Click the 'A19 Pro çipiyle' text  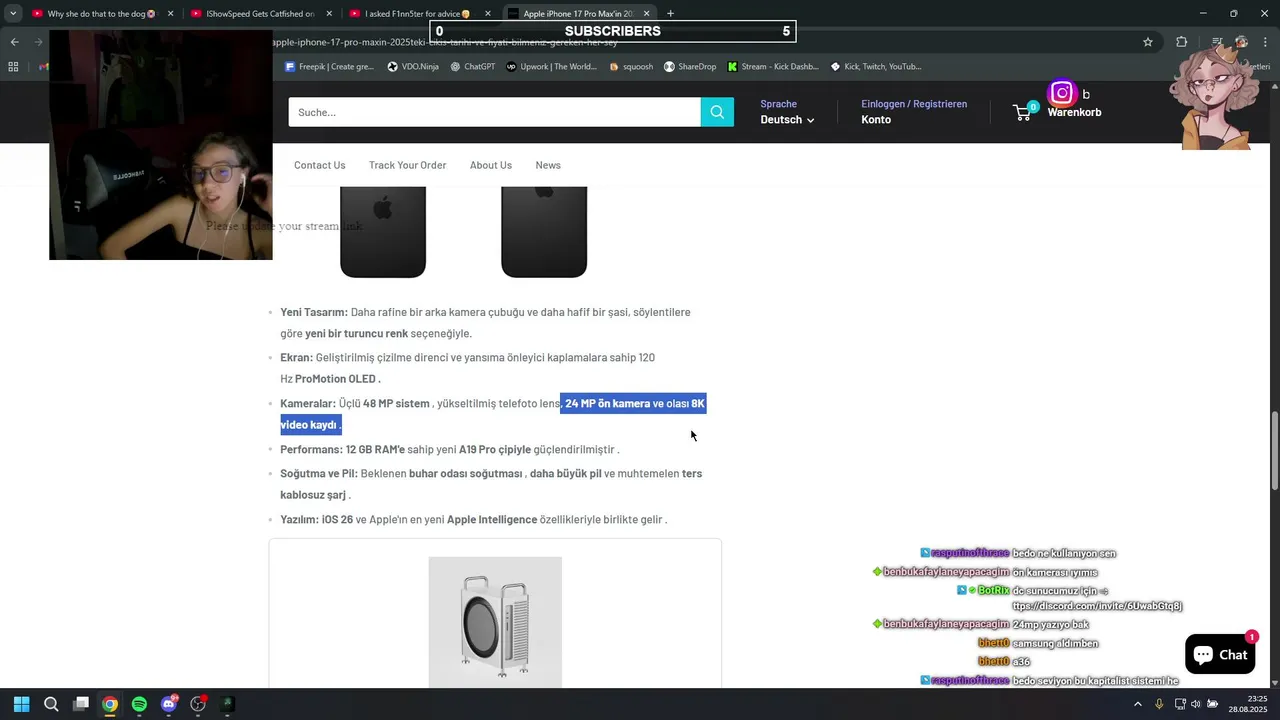(495, 450)
